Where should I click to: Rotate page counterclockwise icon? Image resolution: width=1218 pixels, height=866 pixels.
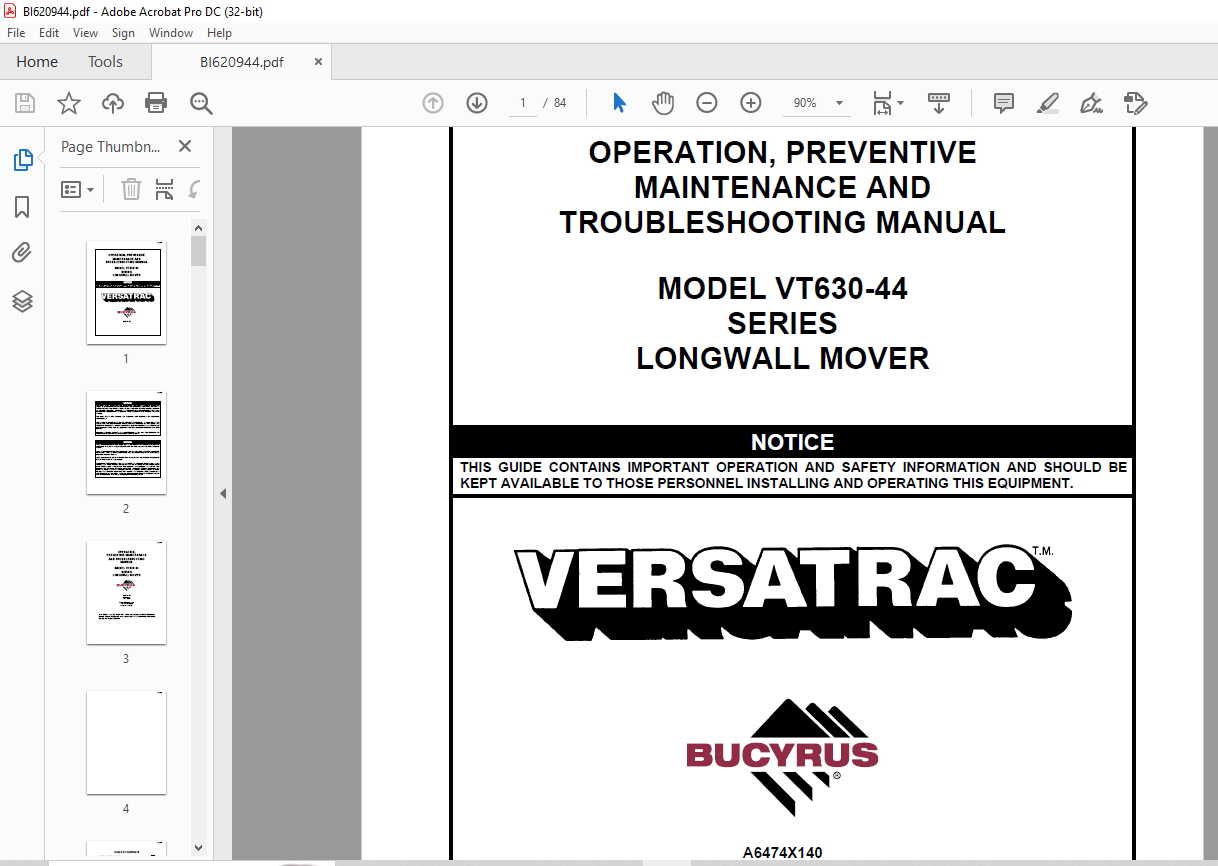point(194,189)
